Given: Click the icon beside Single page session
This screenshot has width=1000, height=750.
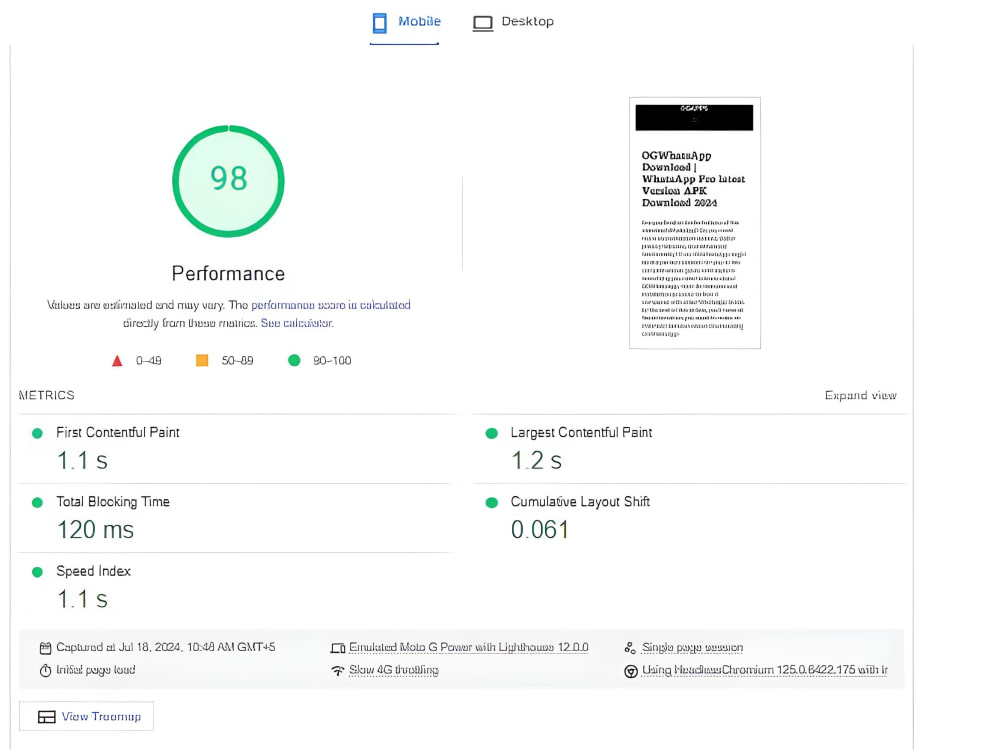Looking at the screenshot, I should click(630, 649).
